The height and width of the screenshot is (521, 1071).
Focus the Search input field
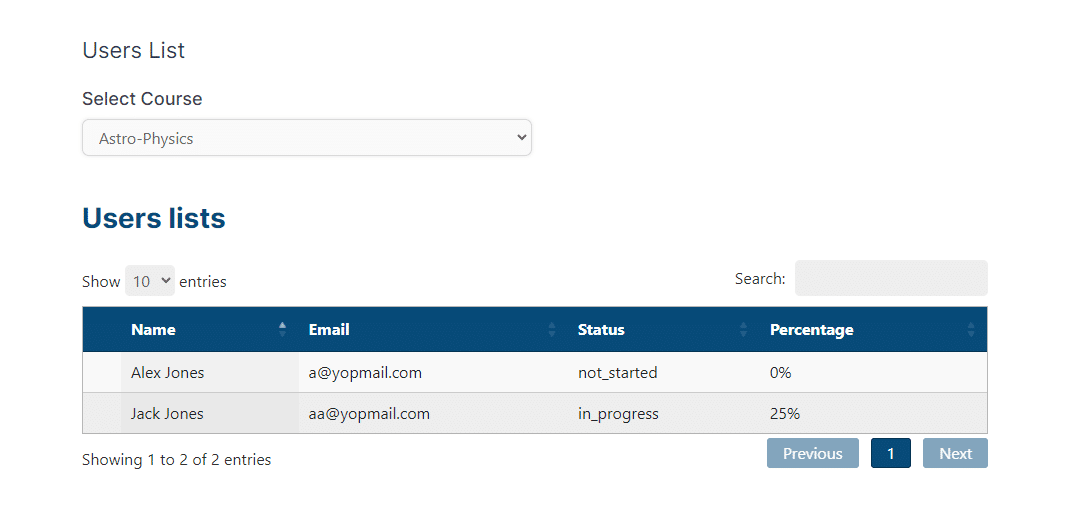(891, 278)
